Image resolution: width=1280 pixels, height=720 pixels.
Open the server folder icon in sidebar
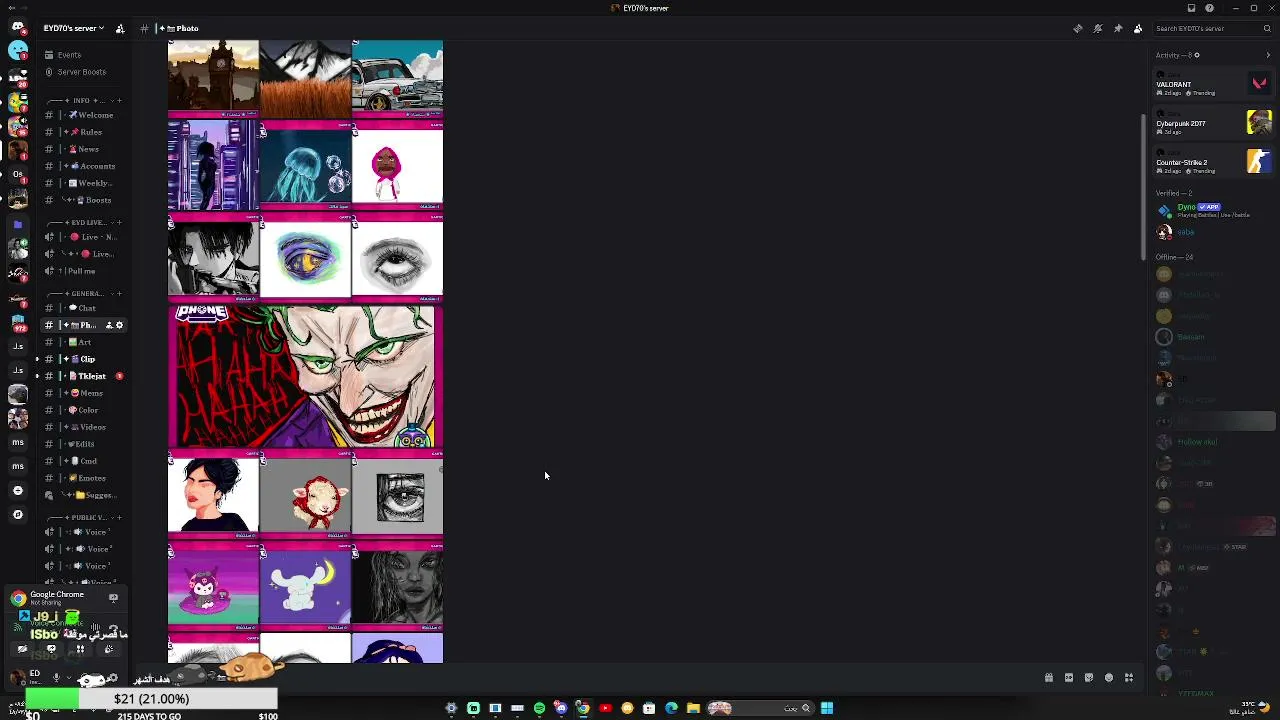point(18,225)
